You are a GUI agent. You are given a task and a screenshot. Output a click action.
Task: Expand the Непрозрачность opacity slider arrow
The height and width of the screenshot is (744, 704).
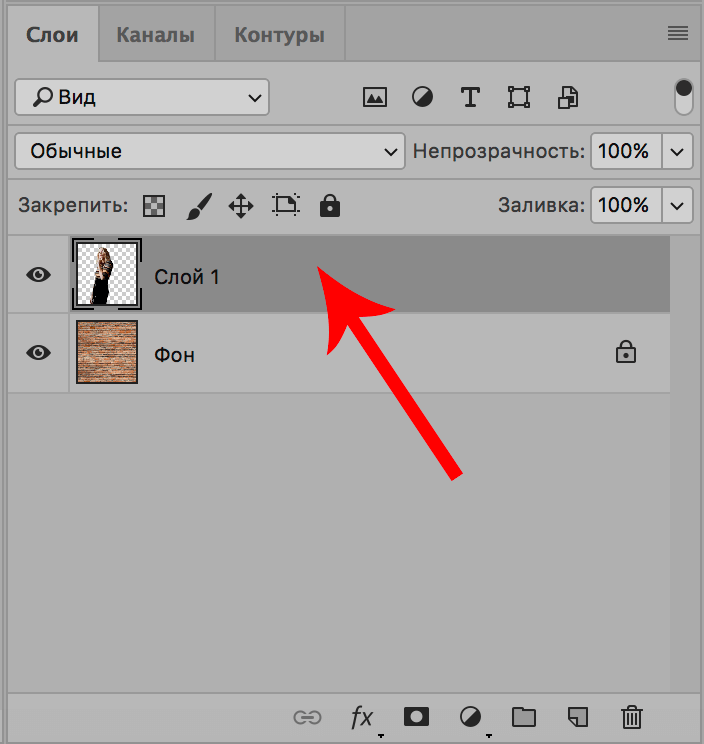pyautogui.click(x=678, y=152)
